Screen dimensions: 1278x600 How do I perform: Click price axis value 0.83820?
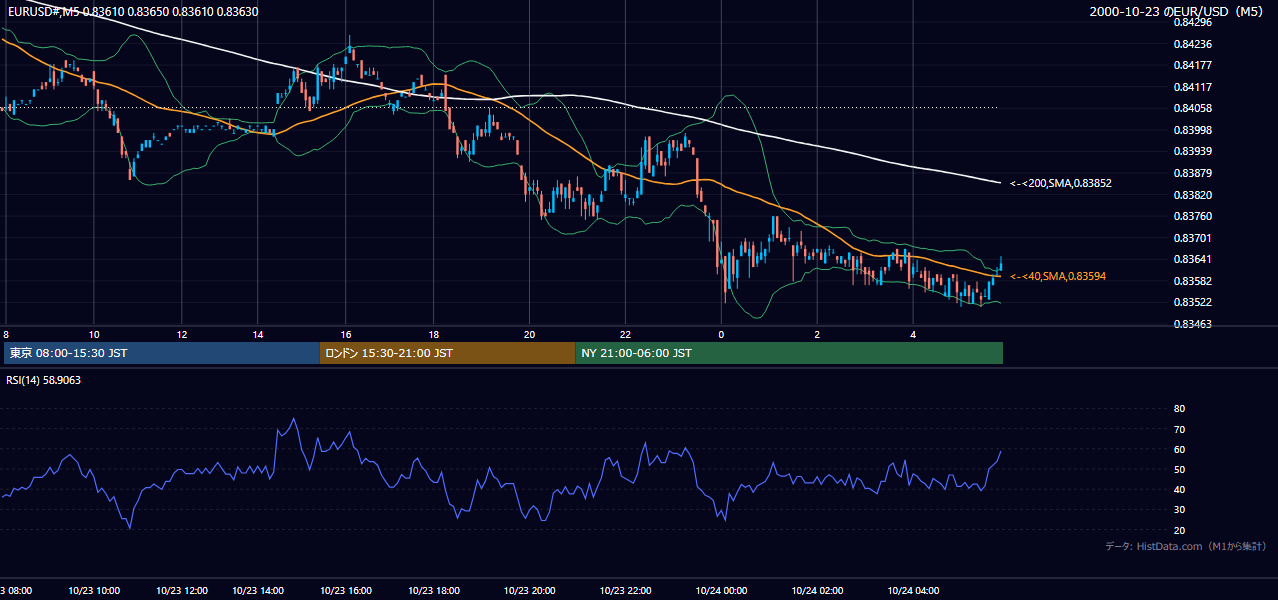click(1192, 195)
